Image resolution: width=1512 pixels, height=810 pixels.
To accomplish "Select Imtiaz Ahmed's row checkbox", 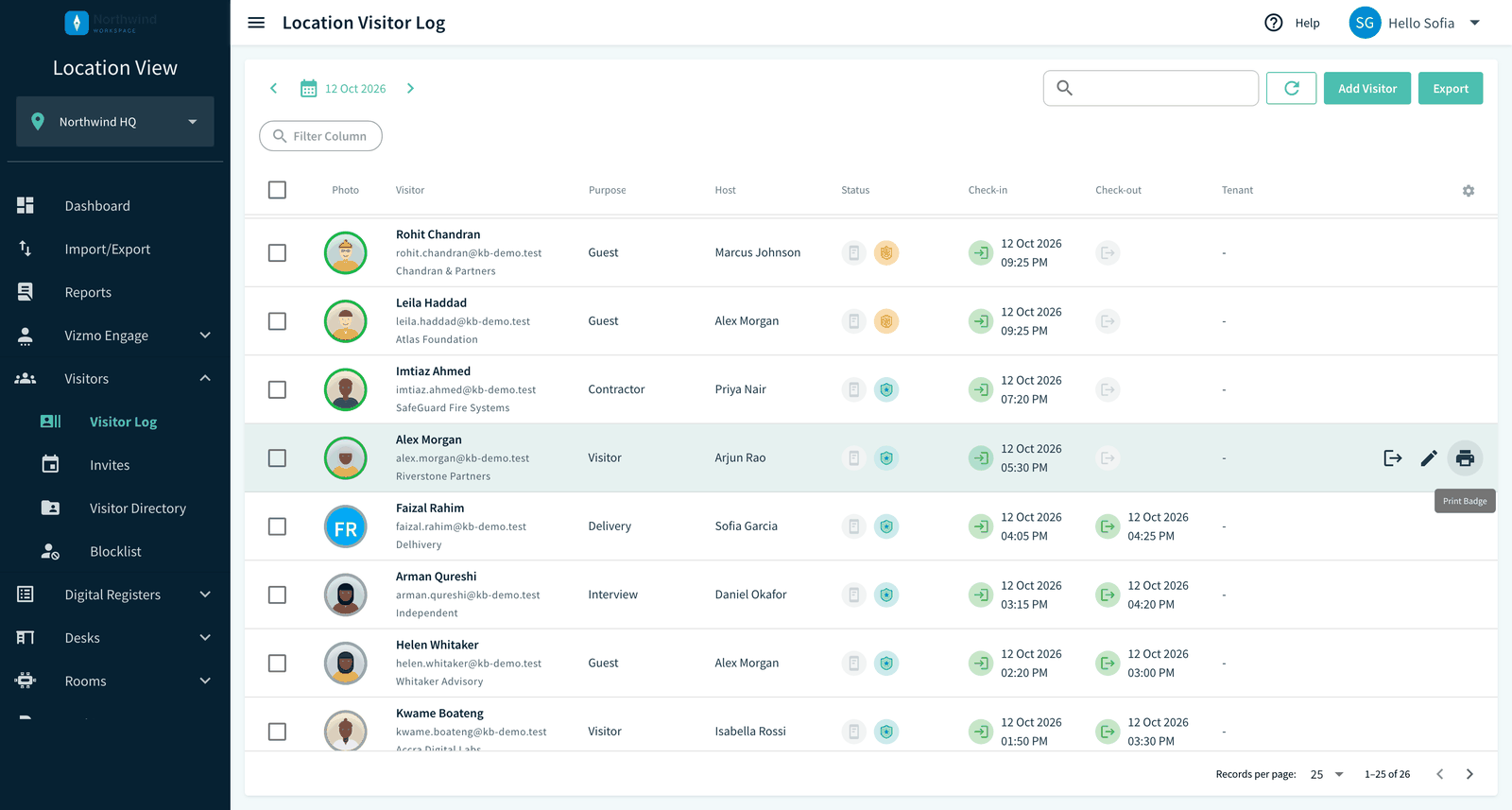I will tap(277, 389).
